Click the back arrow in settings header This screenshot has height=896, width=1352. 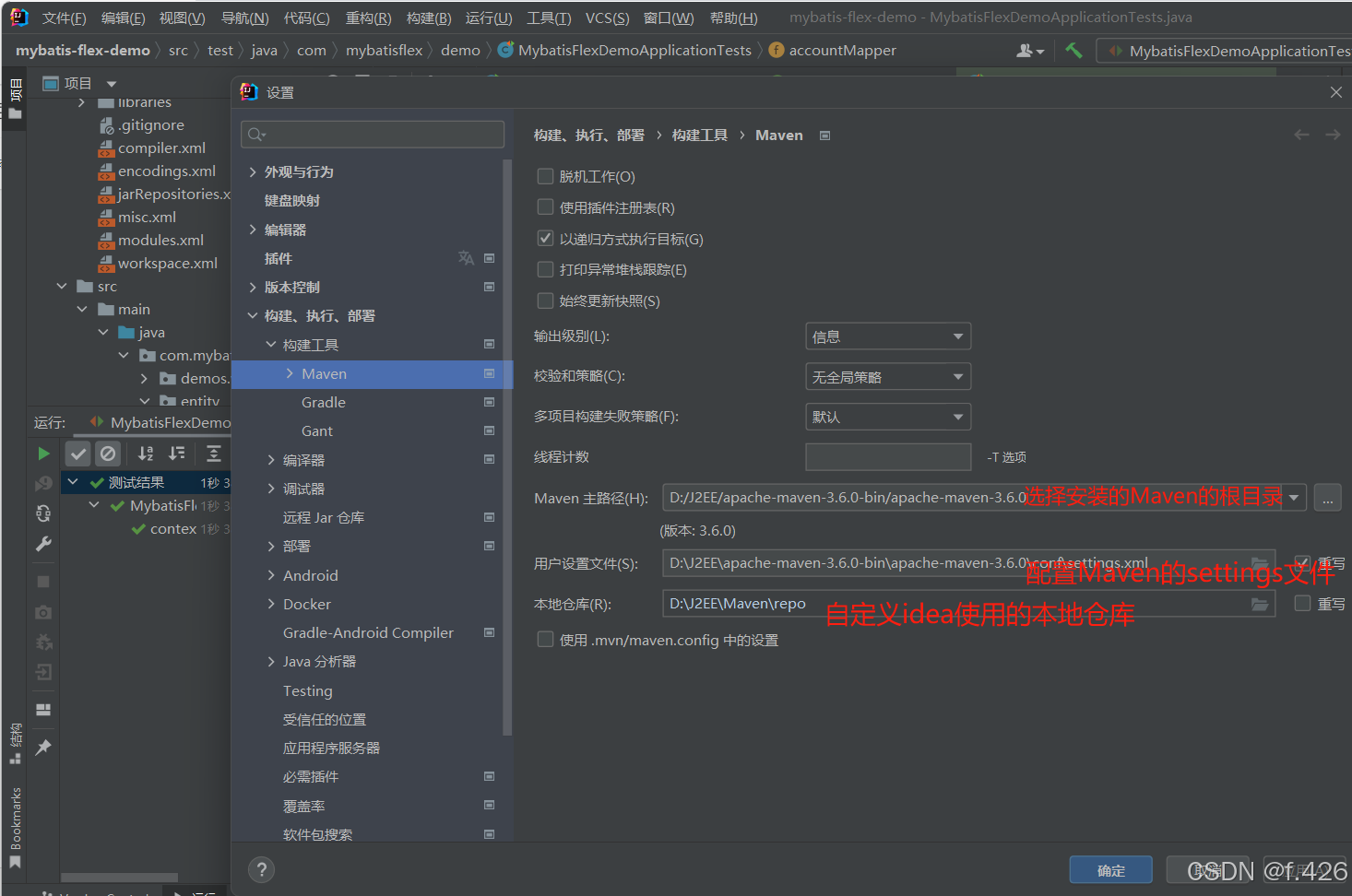tap(1301, 135)
